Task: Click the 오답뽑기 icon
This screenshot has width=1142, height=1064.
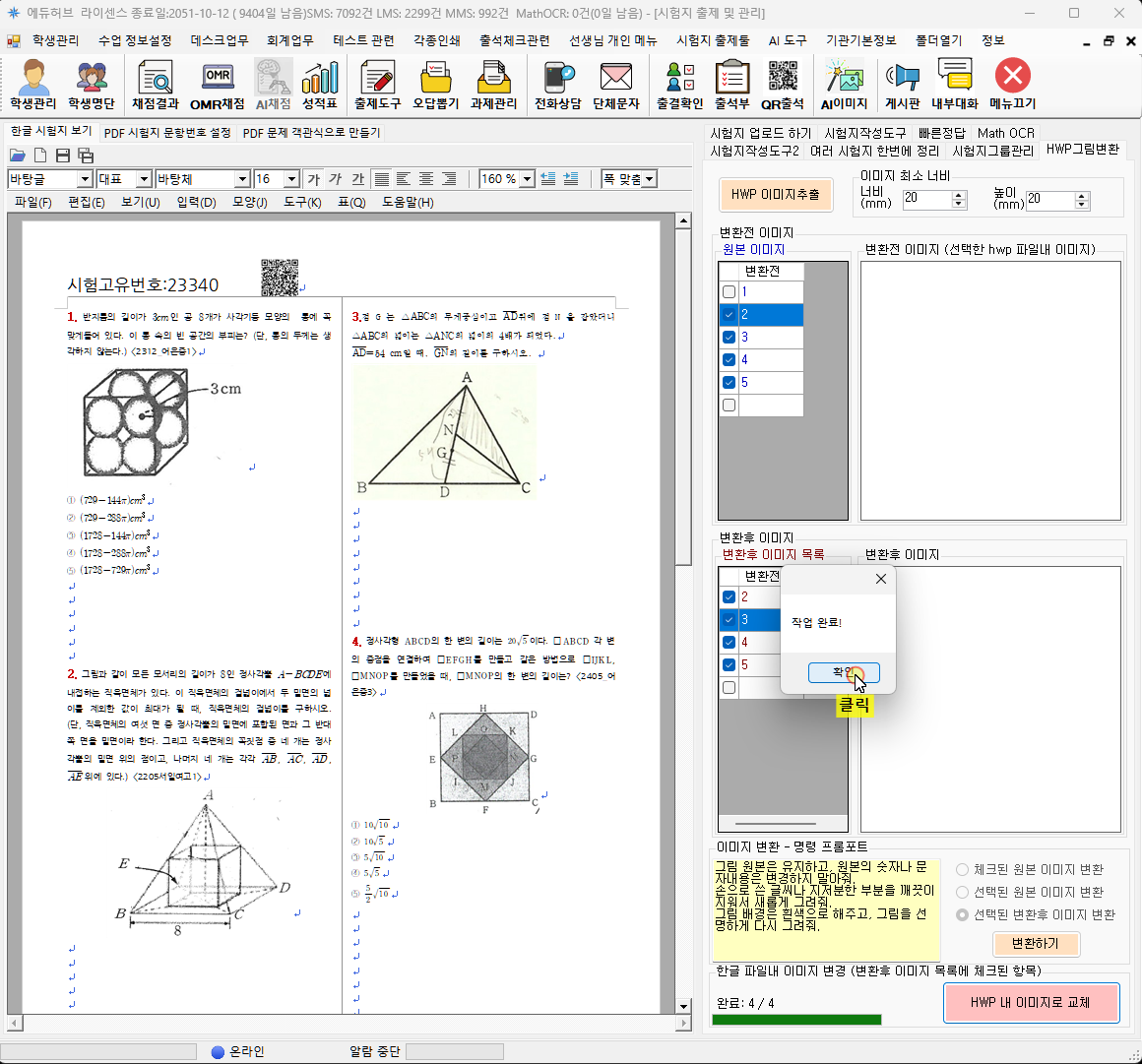Action: point(435,84)
